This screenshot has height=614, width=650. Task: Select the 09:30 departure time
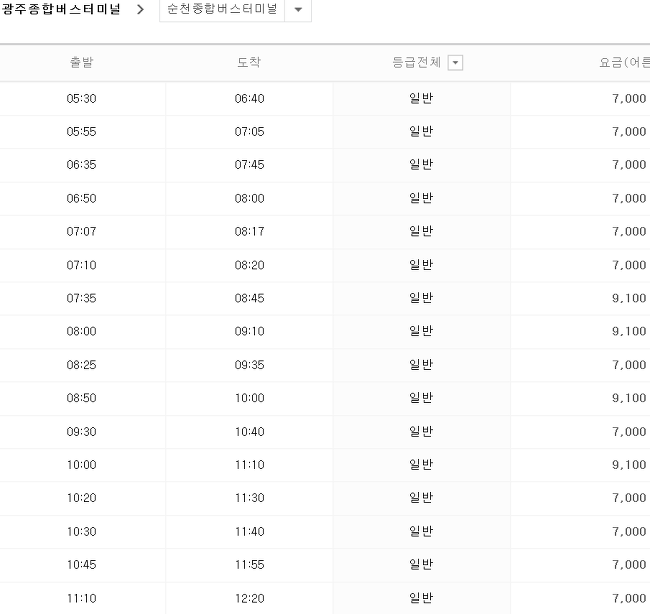[81, 432]
